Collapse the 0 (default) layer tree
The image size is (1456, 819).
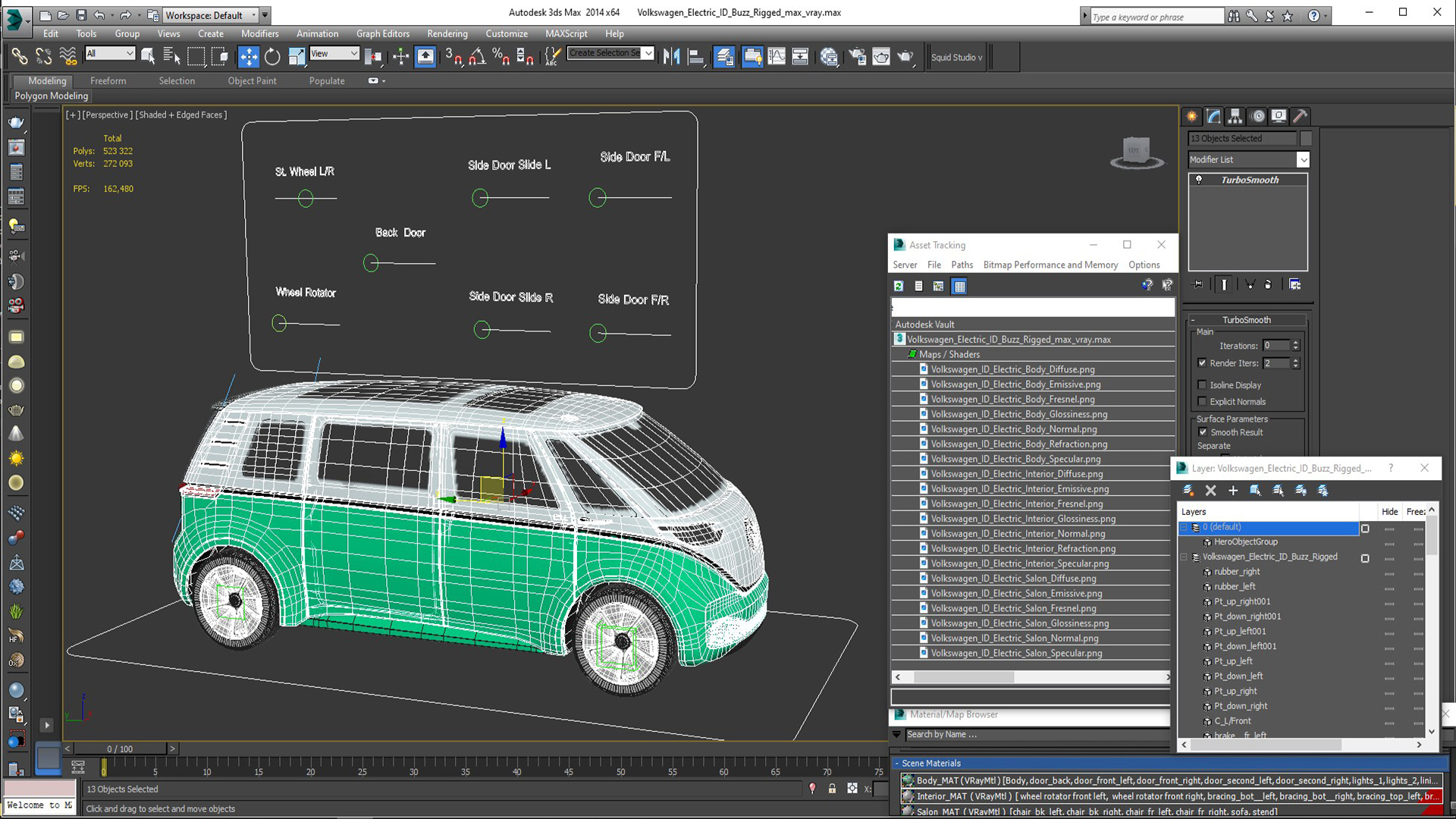tap(1184, 527)
